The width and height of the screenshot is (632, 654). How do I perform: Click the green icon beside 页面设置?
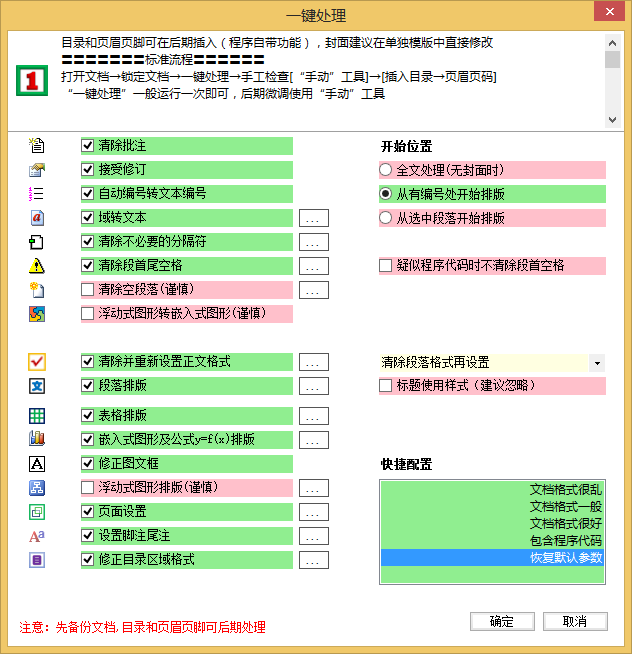click(x=37, y=512)
